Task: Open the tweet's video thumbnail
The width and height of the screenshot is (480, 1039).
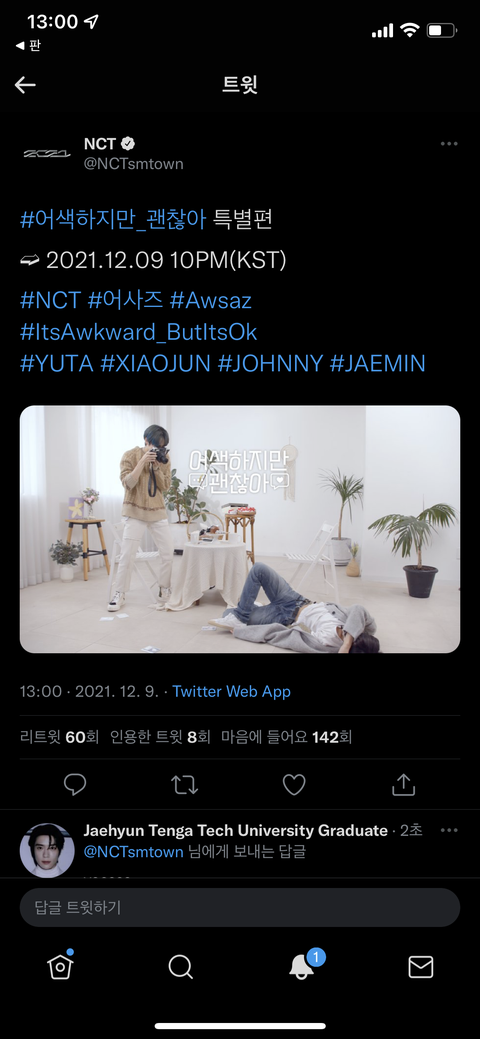Action: click(240, 529)
